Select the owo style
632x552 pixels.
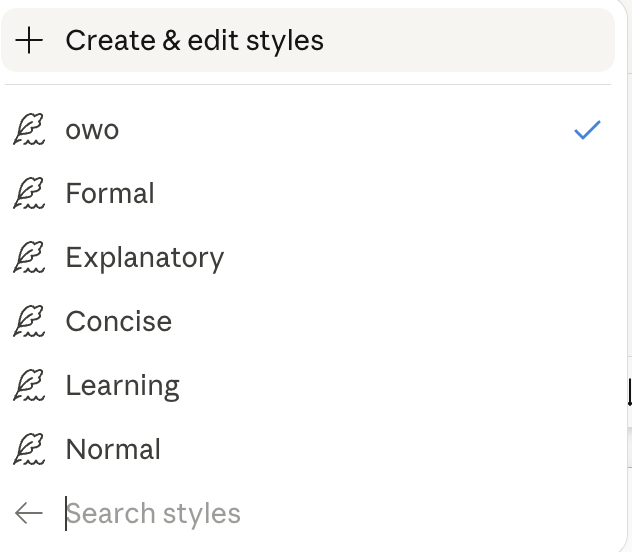(300, 130)
